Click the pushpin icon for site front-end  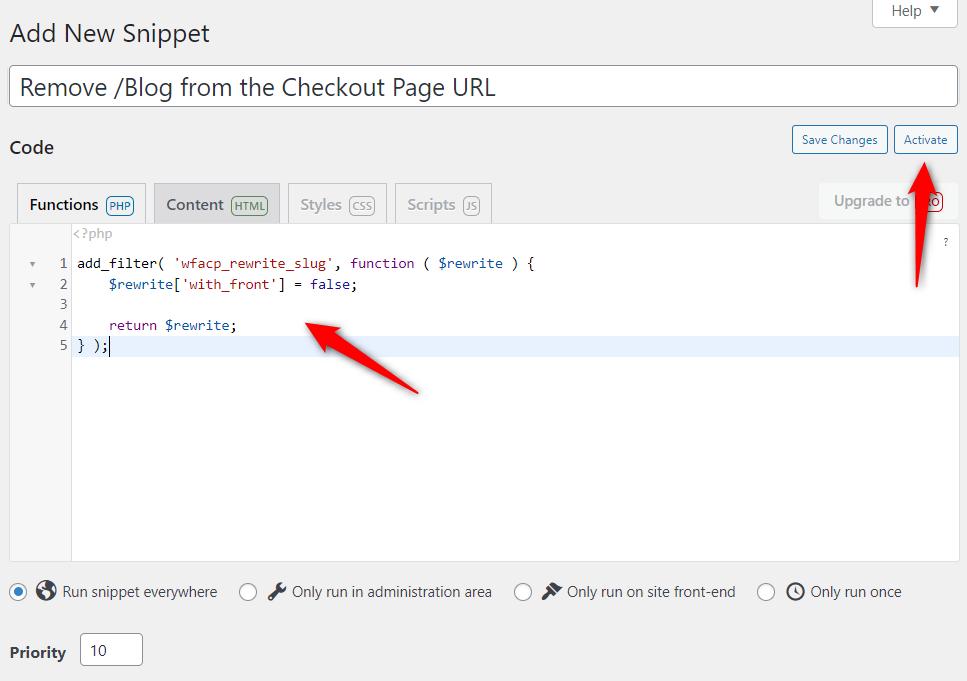click(x=552, y=591)
